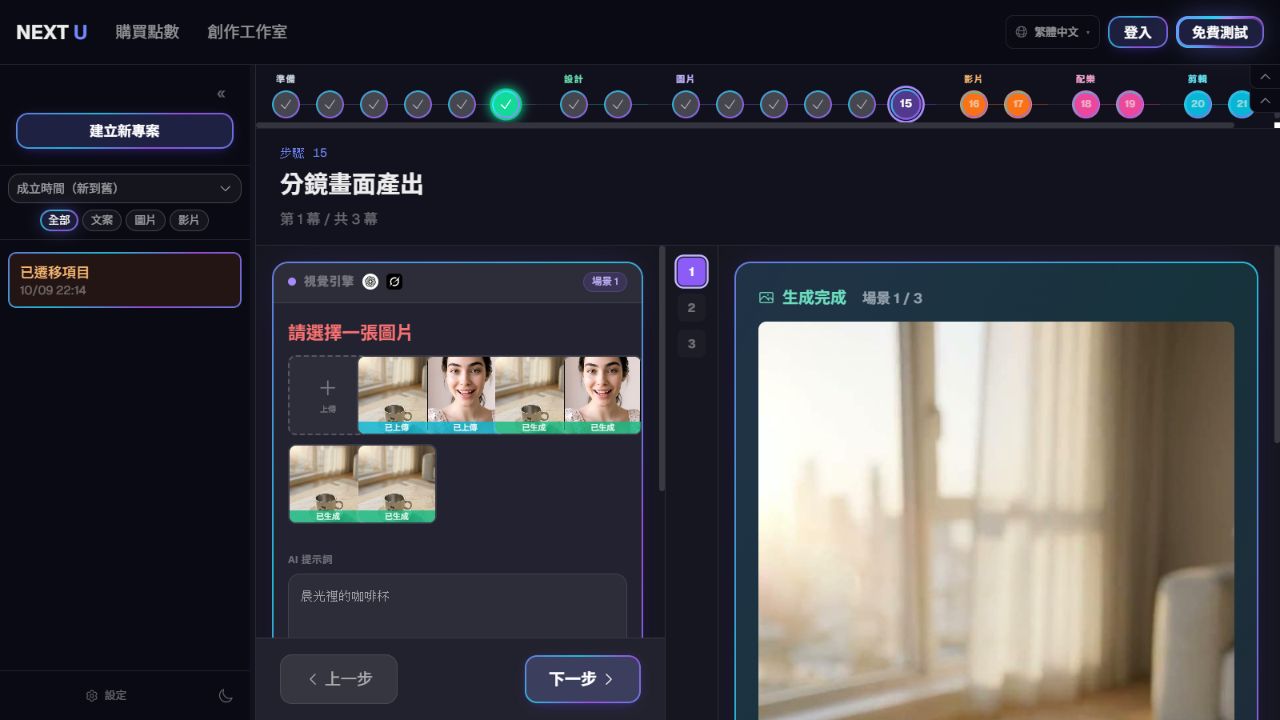Select the OpenAI visual engine icon

370,282
